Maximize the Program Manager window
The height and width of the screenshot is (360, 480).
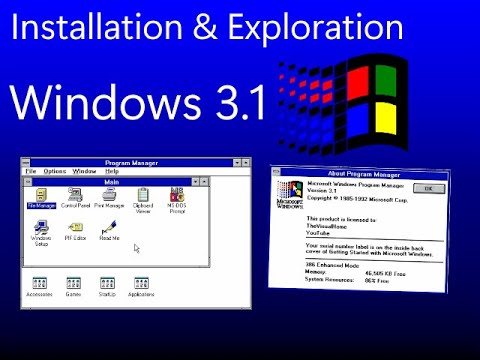(x=246, y=163)
